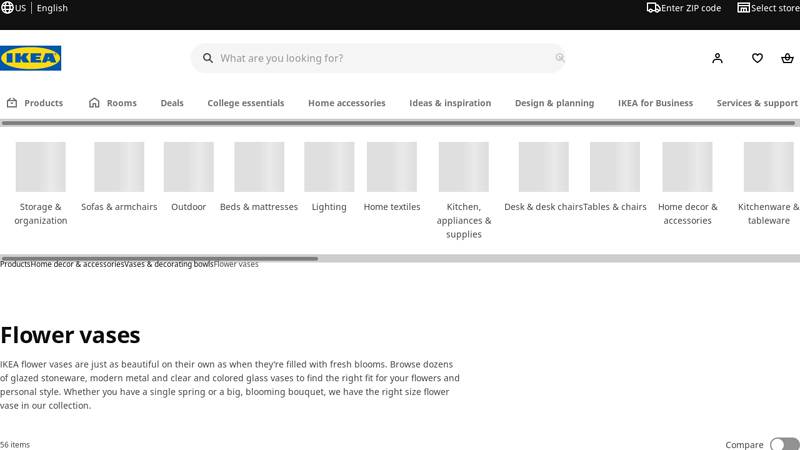800x450 pixels.
Task: Open the shopping bag icon
Action: pos(787,58)
